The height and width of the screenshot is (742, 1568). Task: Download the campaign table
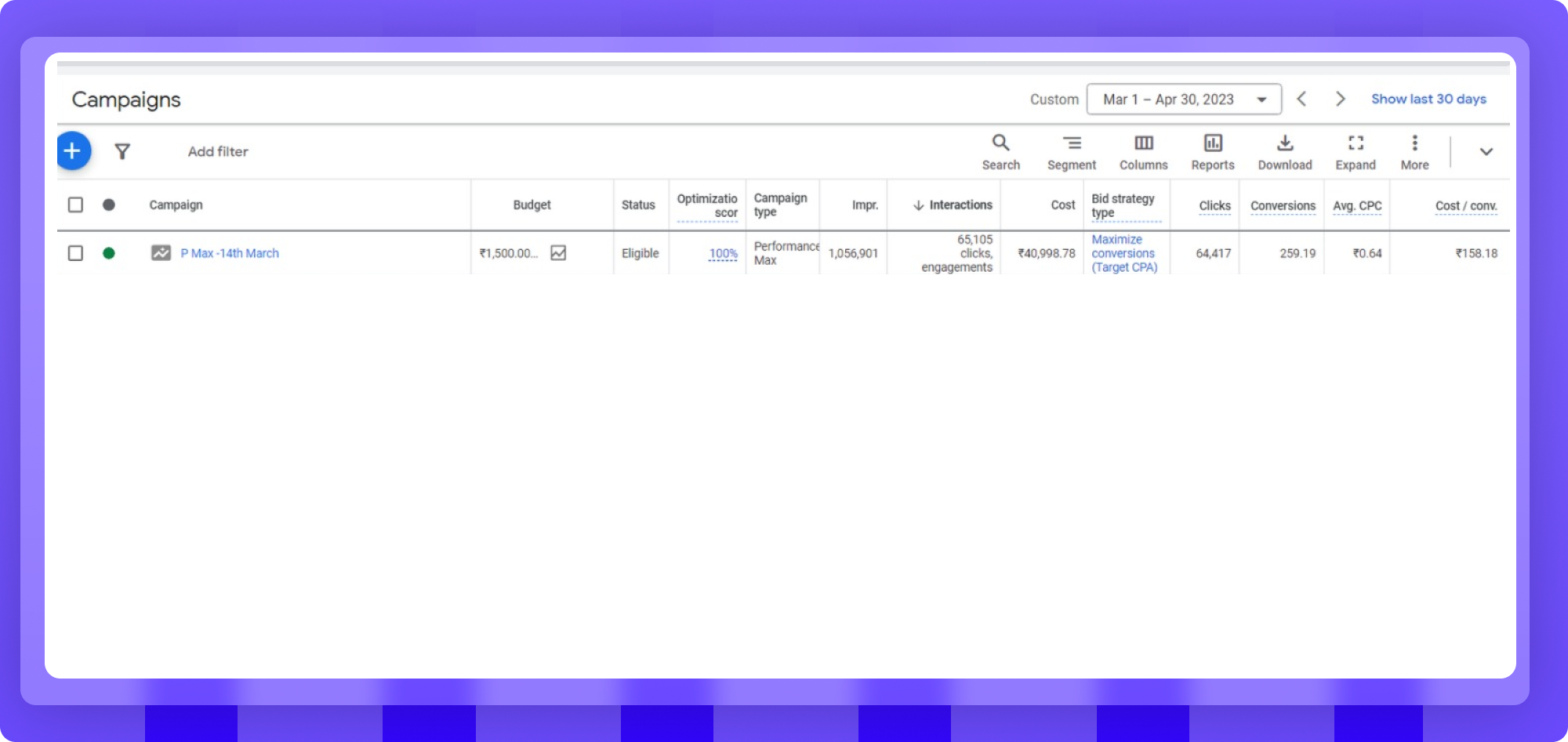click(1284, 151)
